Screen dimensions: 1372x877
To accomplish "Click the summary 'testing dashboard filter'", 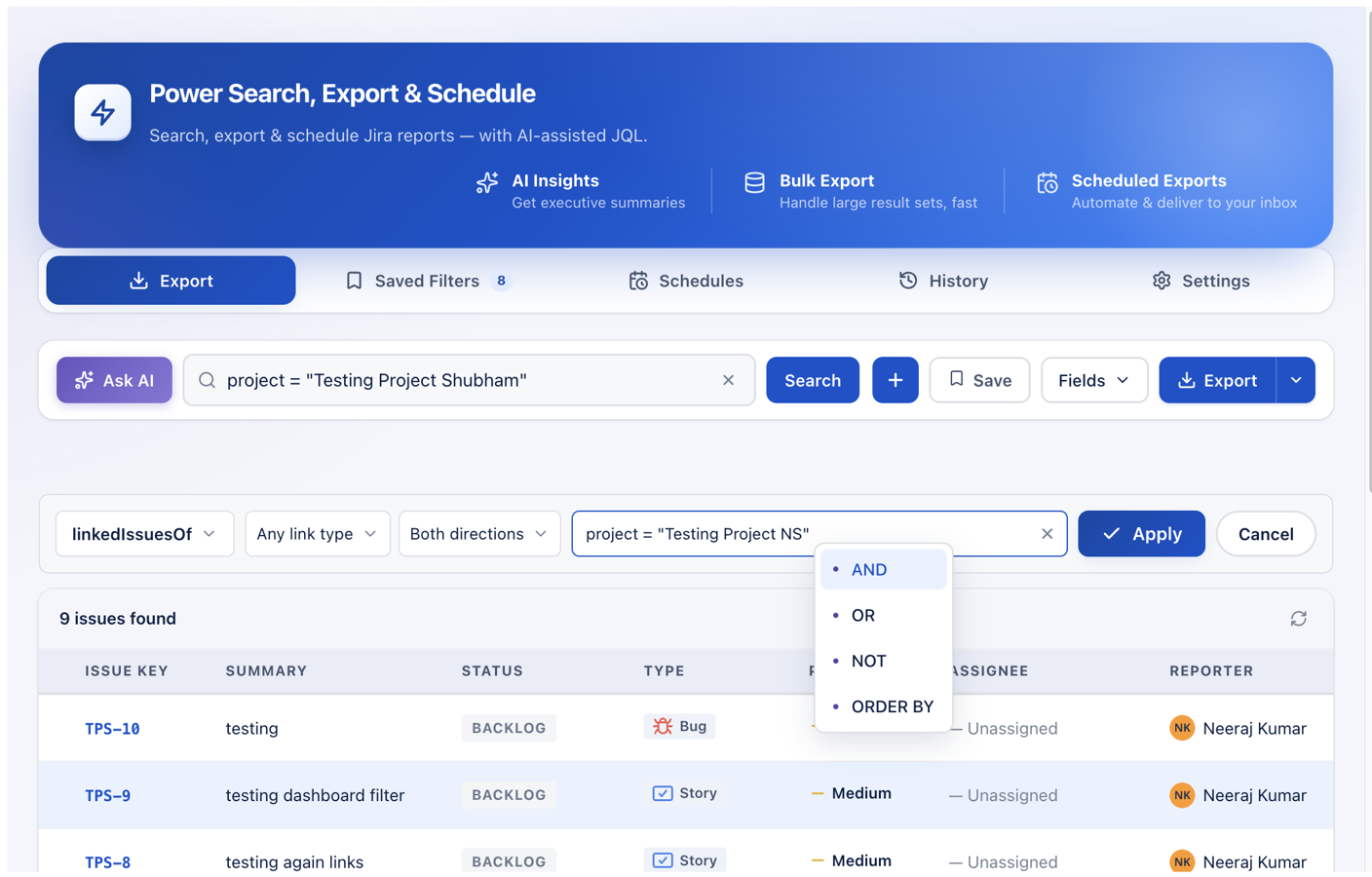I will point(315,795).
